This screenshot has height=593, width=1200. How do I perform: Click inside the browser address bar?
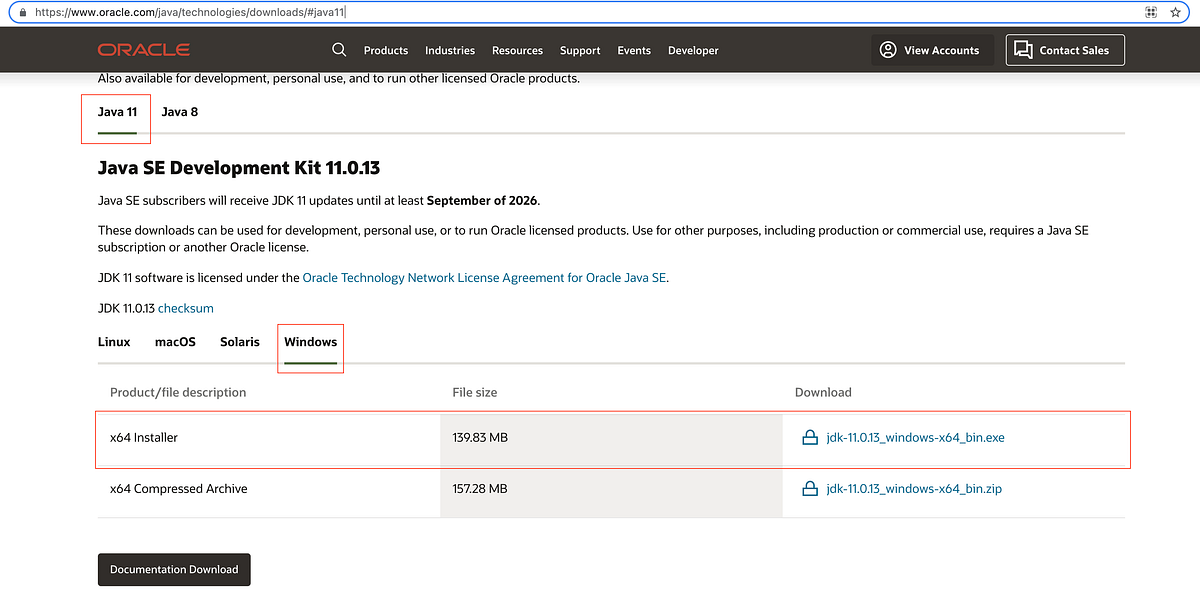(400, 12)
